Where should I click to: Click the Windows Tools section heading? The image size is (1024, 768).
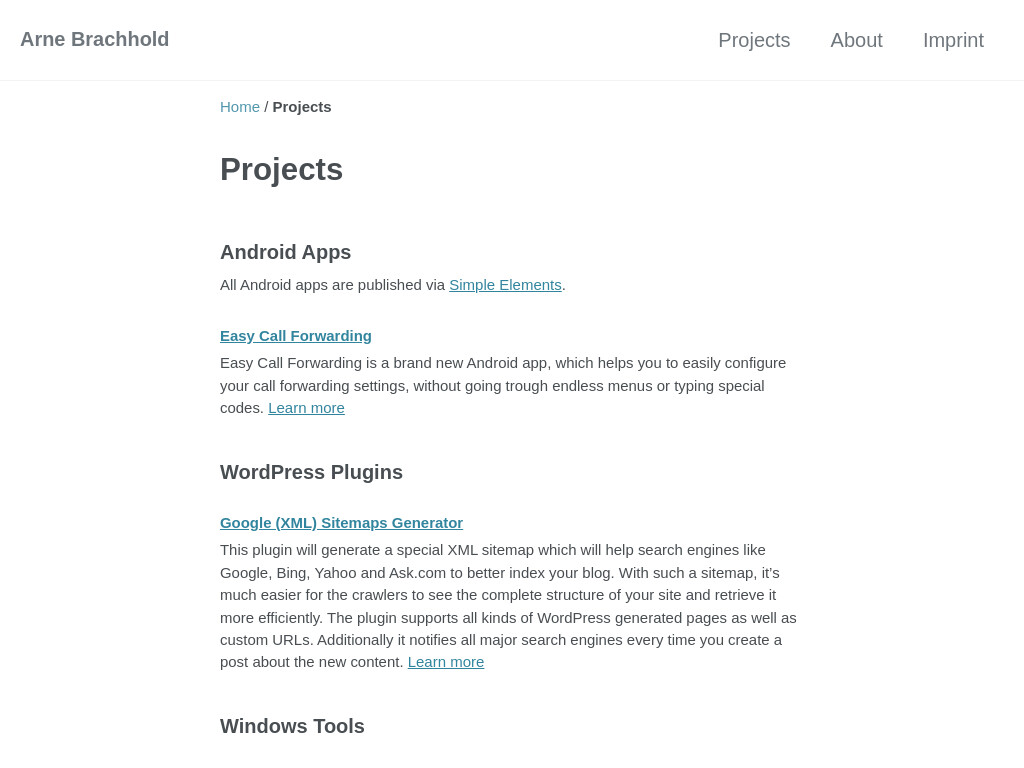tap(293, 726)
